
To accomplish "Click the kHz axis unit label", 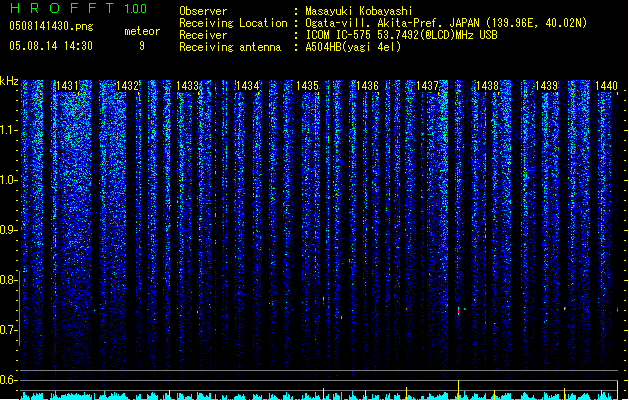I will tap(9, 81).
